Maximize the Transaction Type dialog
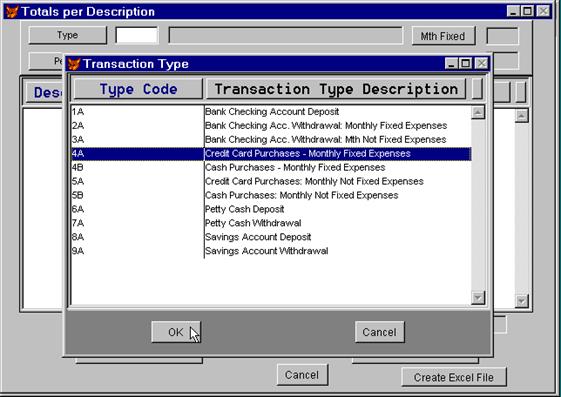Viewport: 561px width, 397px height. pyautogui.click(x=466, y=64)
